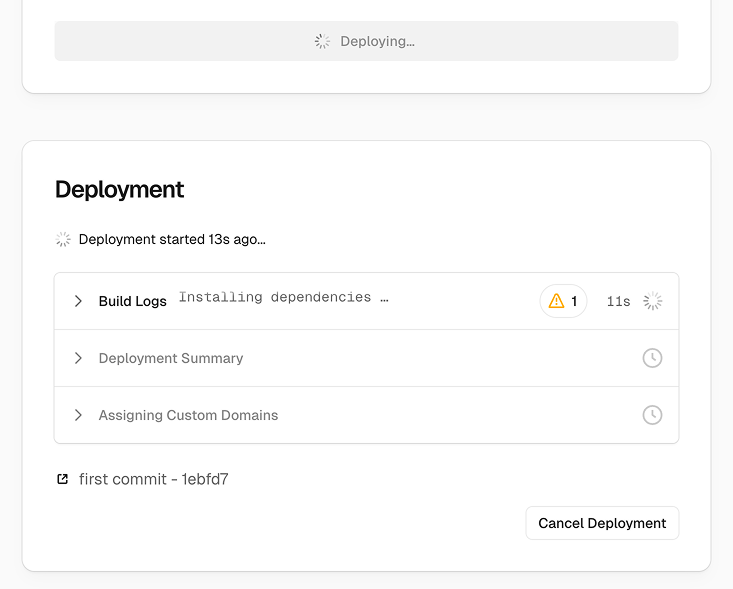Open the first commit - 1ebfd7 link

154,479
